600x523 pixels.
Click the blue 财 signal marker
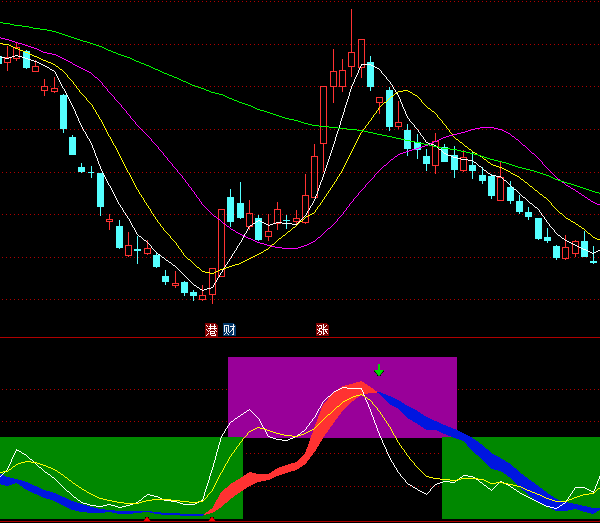[229, 330]
